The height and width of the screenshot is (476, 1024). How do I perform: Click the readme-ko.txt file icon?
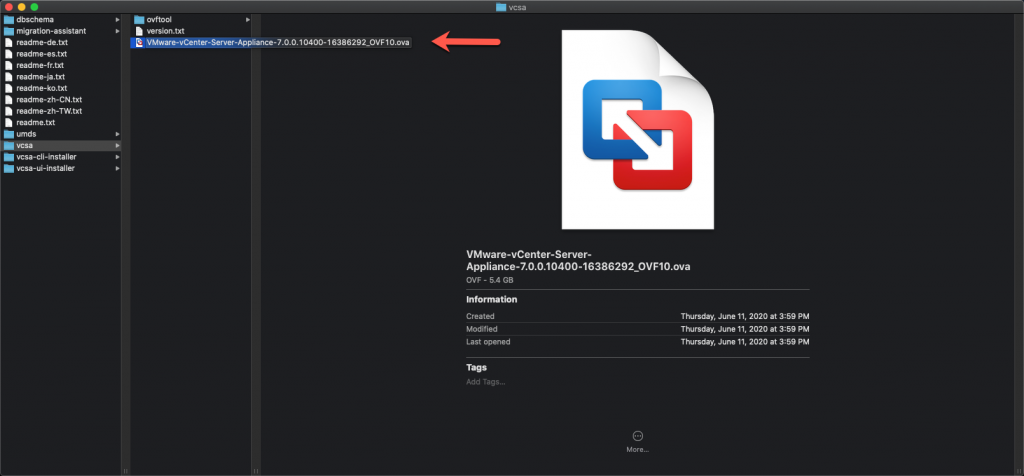pos(9,88)
